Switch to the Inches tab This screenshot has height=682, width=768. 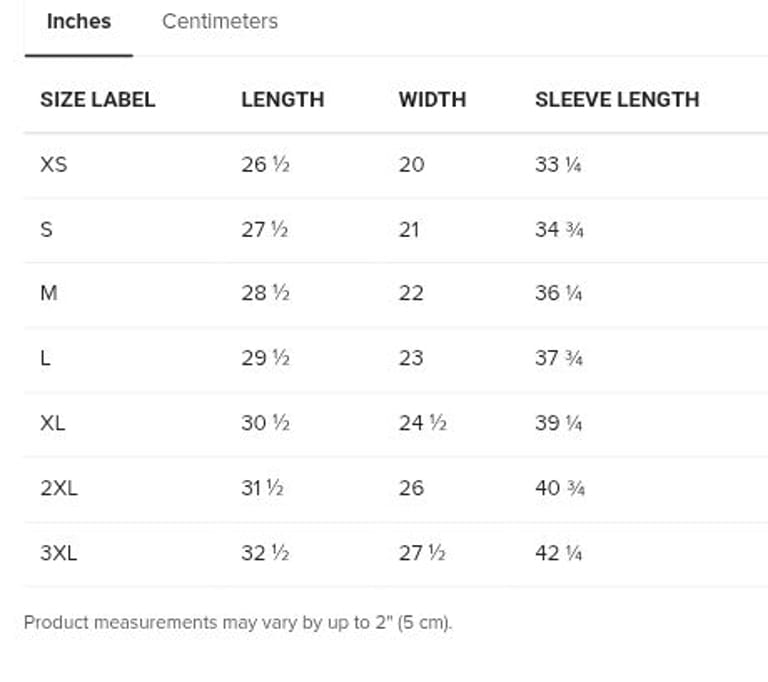79,21
